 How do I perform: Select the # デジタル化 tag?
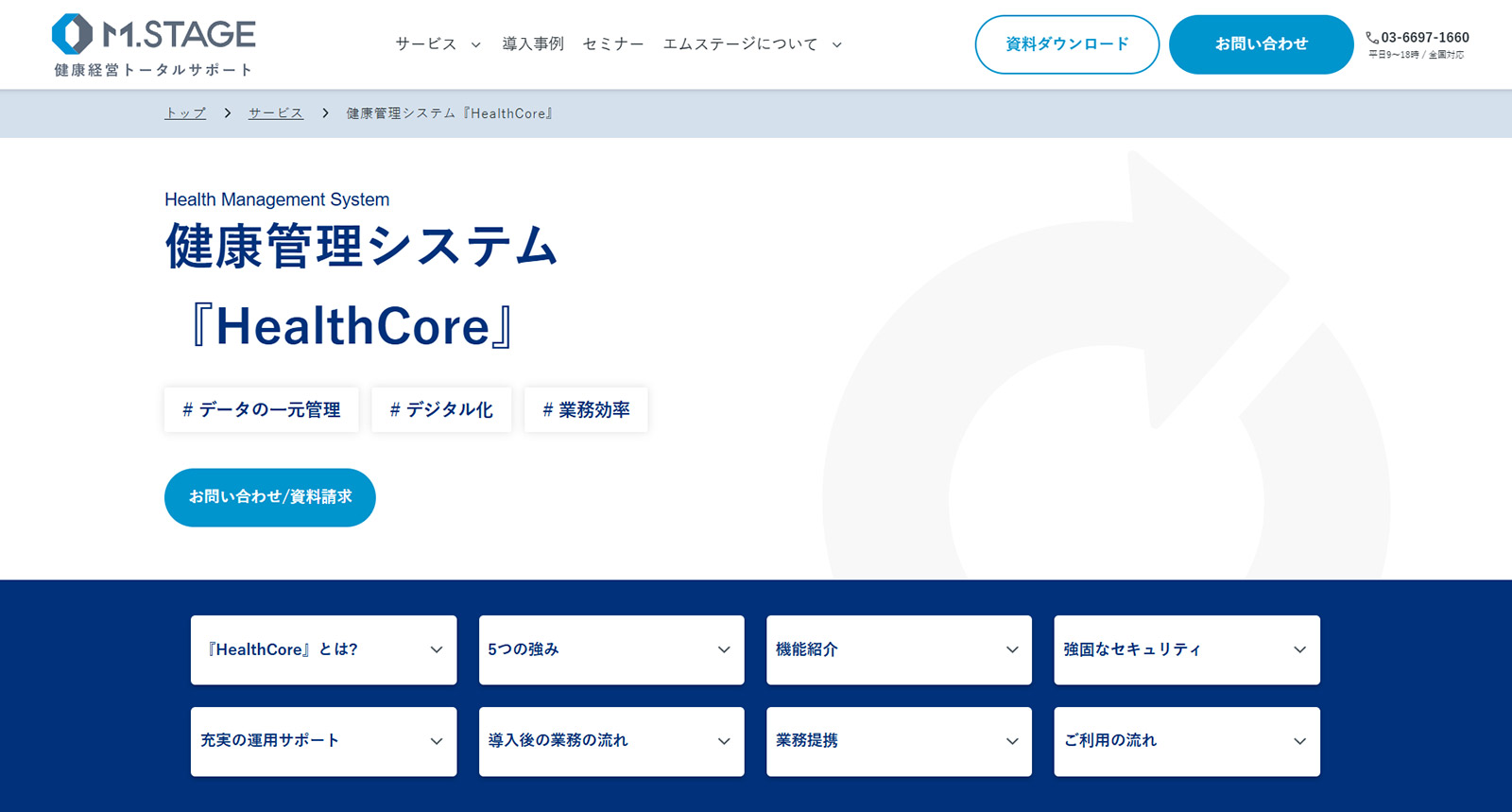coord(441,409)
